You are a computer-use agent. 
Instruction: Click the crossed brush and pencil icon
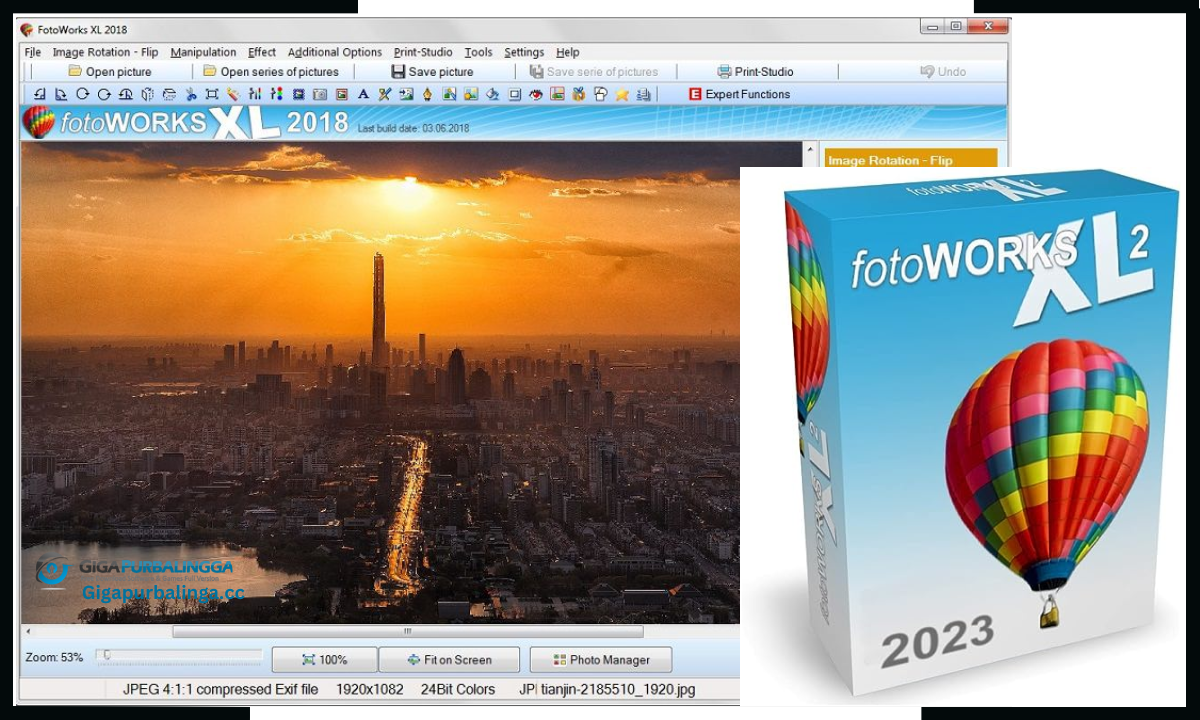pos(385,94)
